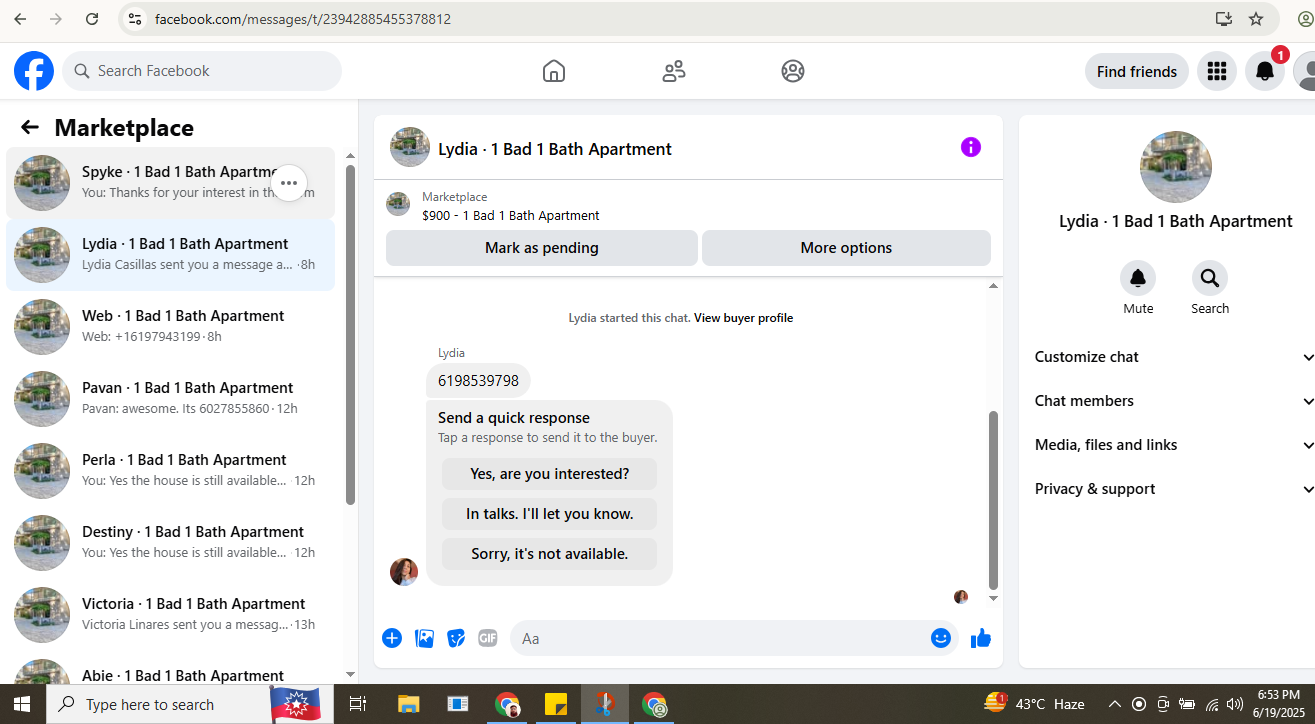Viewport: 1315px width, 724px height.
Task: Attach a photo with the image icon
Action: [424, 638]
